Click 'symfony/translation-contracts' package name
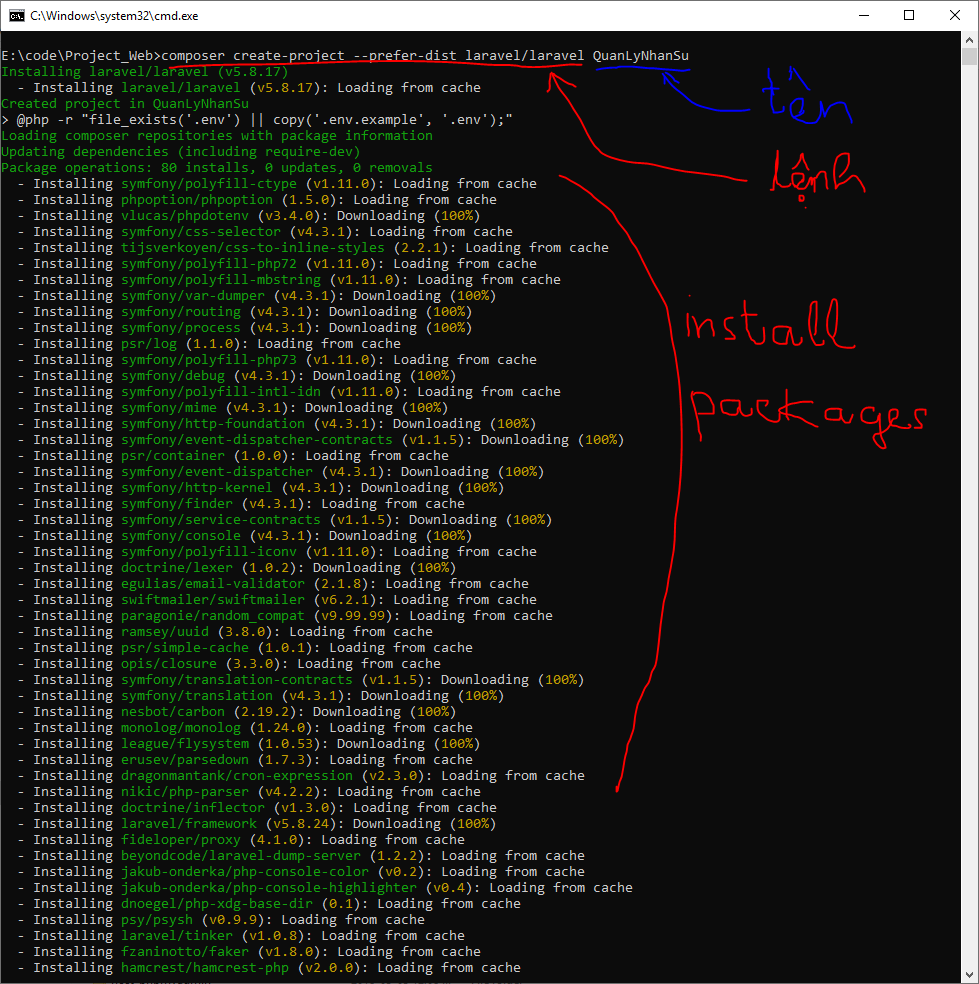The height and width of the screenshot is (984, 979). 237,680
